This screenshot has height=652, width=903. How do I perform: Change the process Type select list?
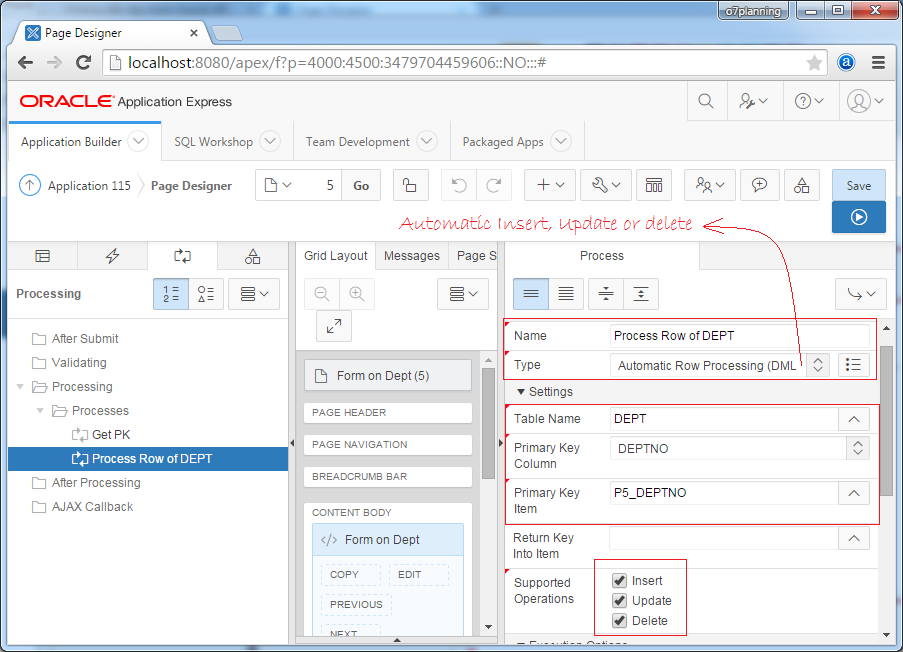click(719, 365)
